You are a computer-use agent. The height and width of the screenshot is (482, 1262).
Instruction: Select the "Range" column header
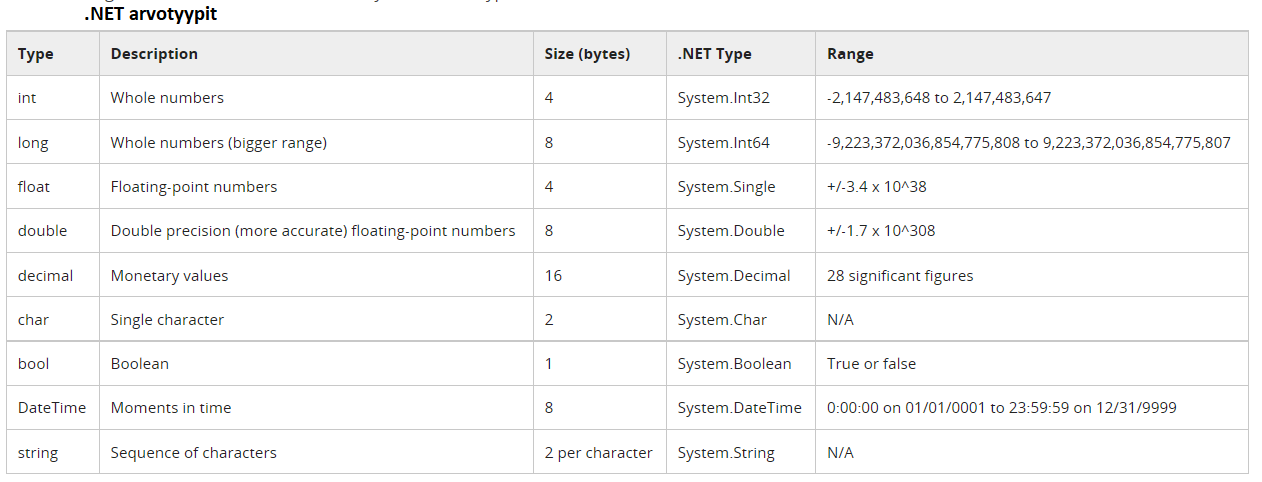(850, 54)
